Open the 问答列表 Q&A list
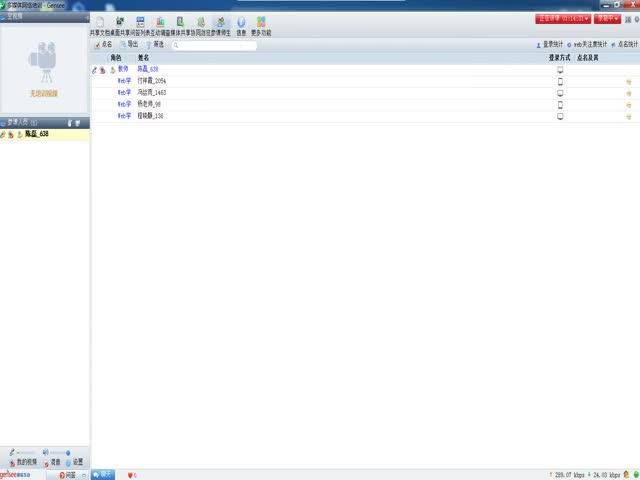Screen dimensions: 640x480 click(140, 23)
